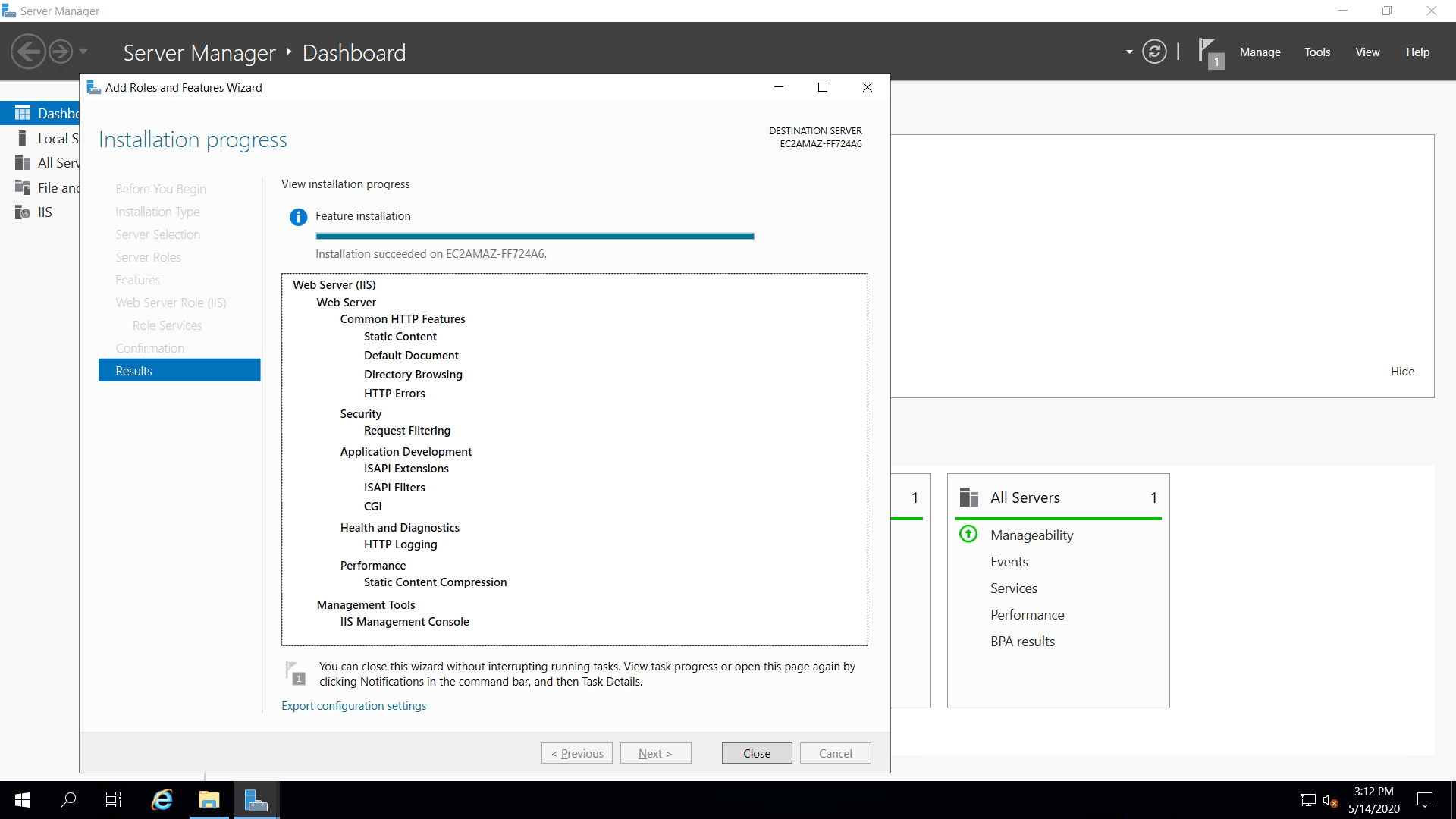Select Local Server in the left sidebar
This screenshot has height=819, width=1456.
point(39,138)
